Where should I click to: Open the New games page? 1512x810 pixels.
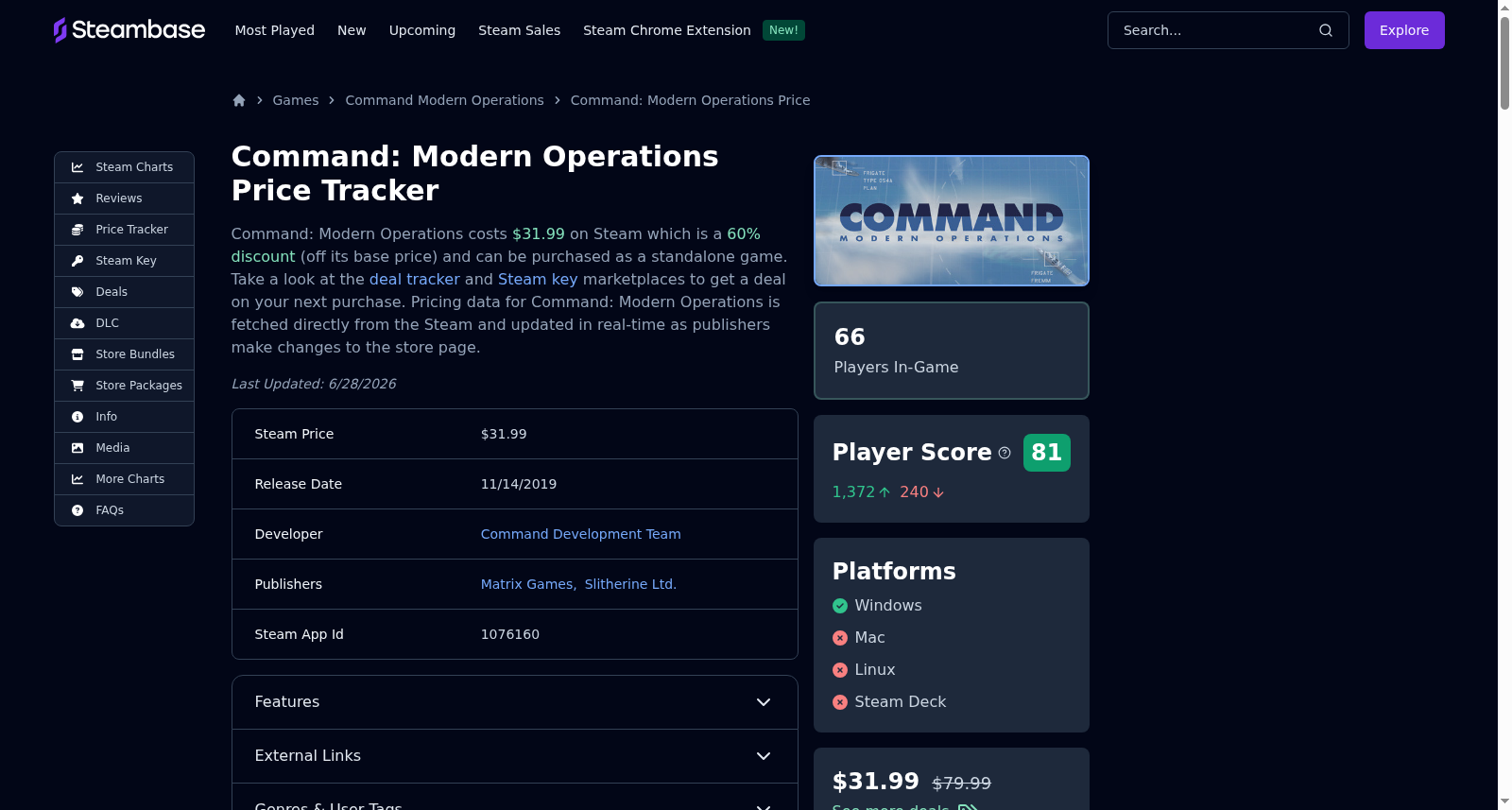point(352,30)
